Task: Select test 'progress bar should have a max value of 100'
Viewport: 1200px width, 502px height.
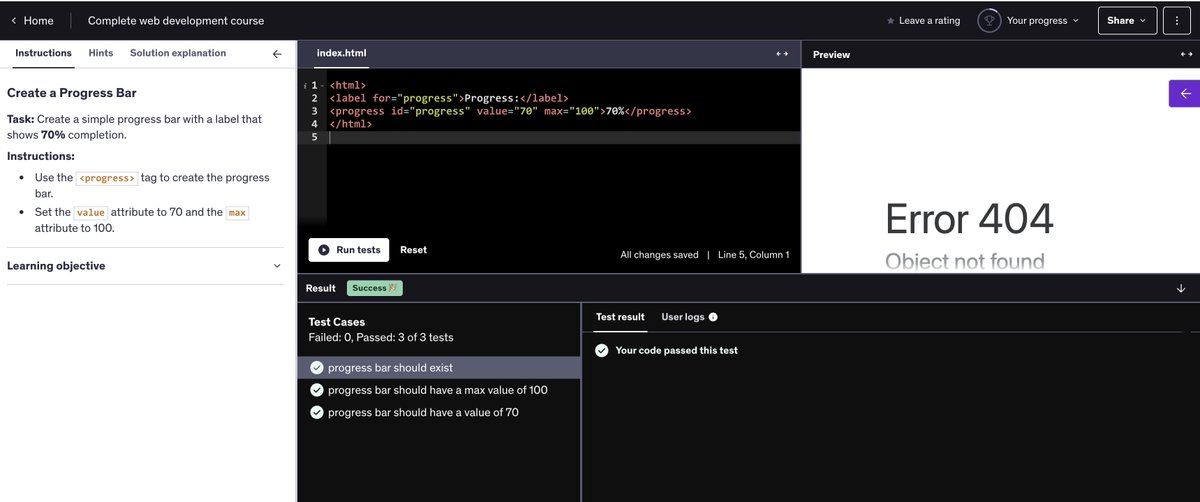Action: click(x=440, y=390)
